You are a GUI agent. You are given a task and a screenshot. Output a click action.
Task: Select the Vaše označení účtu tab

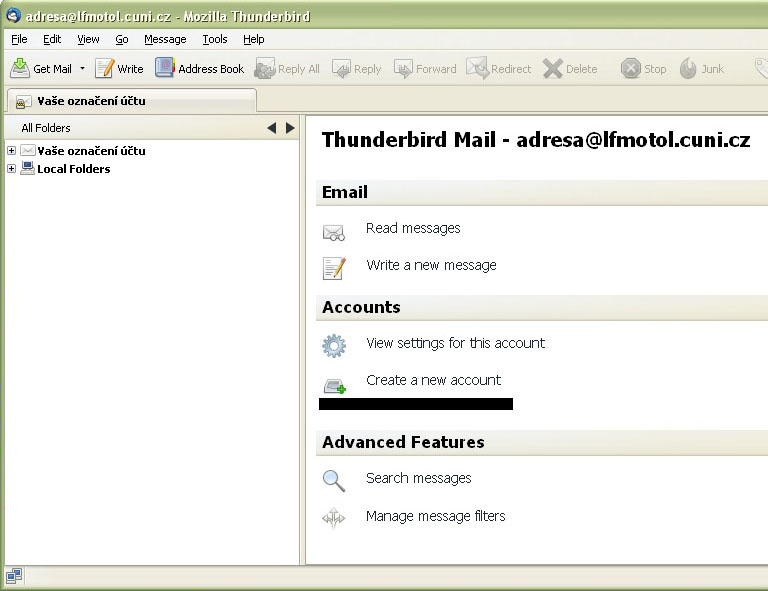pos(131,101)
